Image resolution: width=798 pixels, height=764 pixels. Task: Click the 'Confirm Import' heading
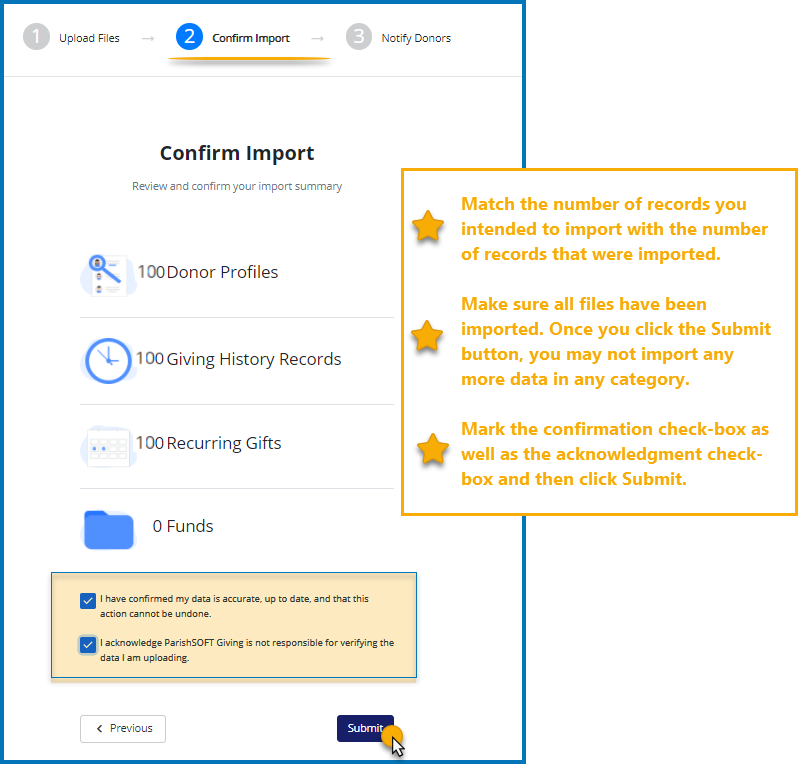tap(237, 153)
